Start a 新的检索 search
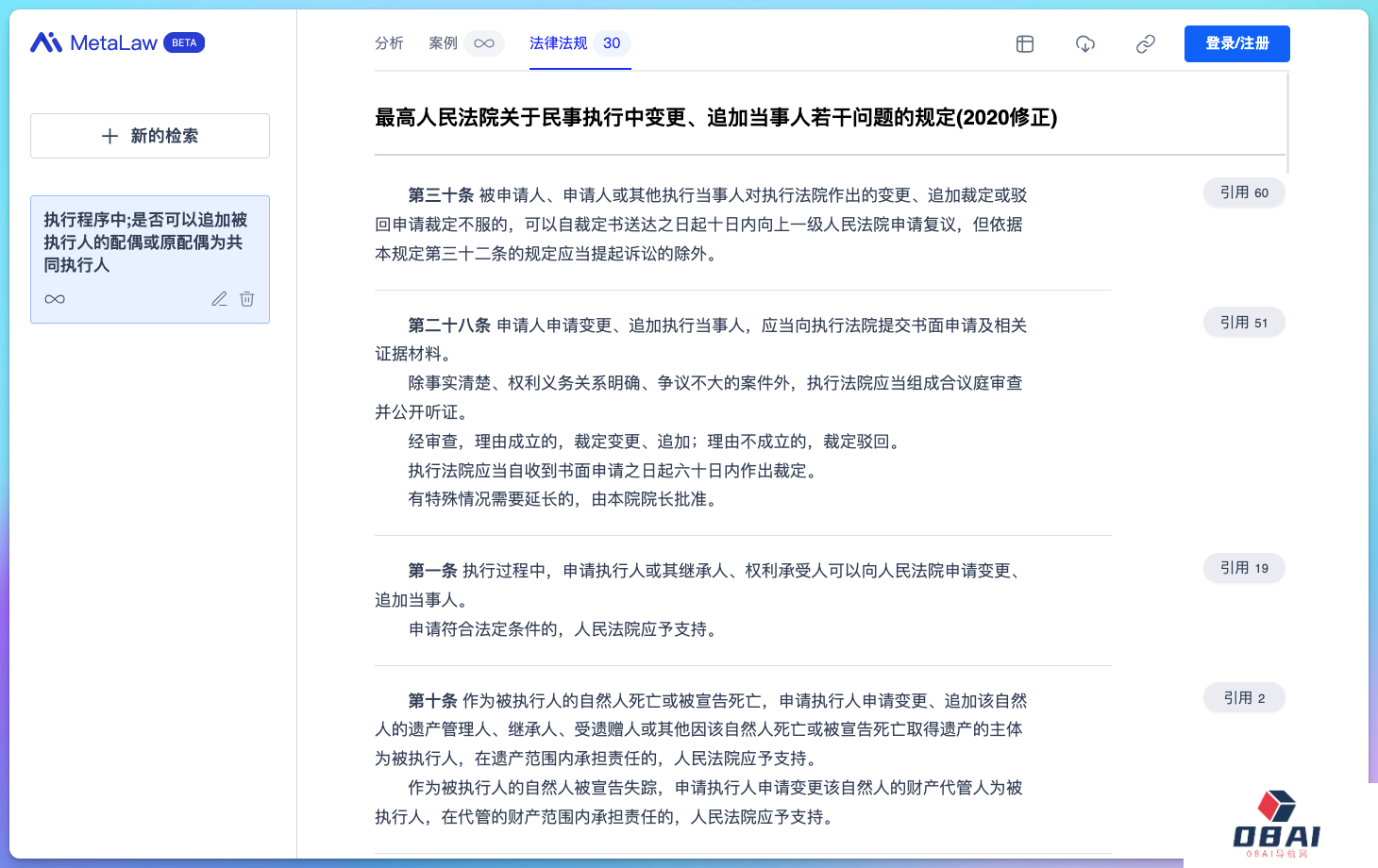The image size is (1378, 868). [150, 136]
